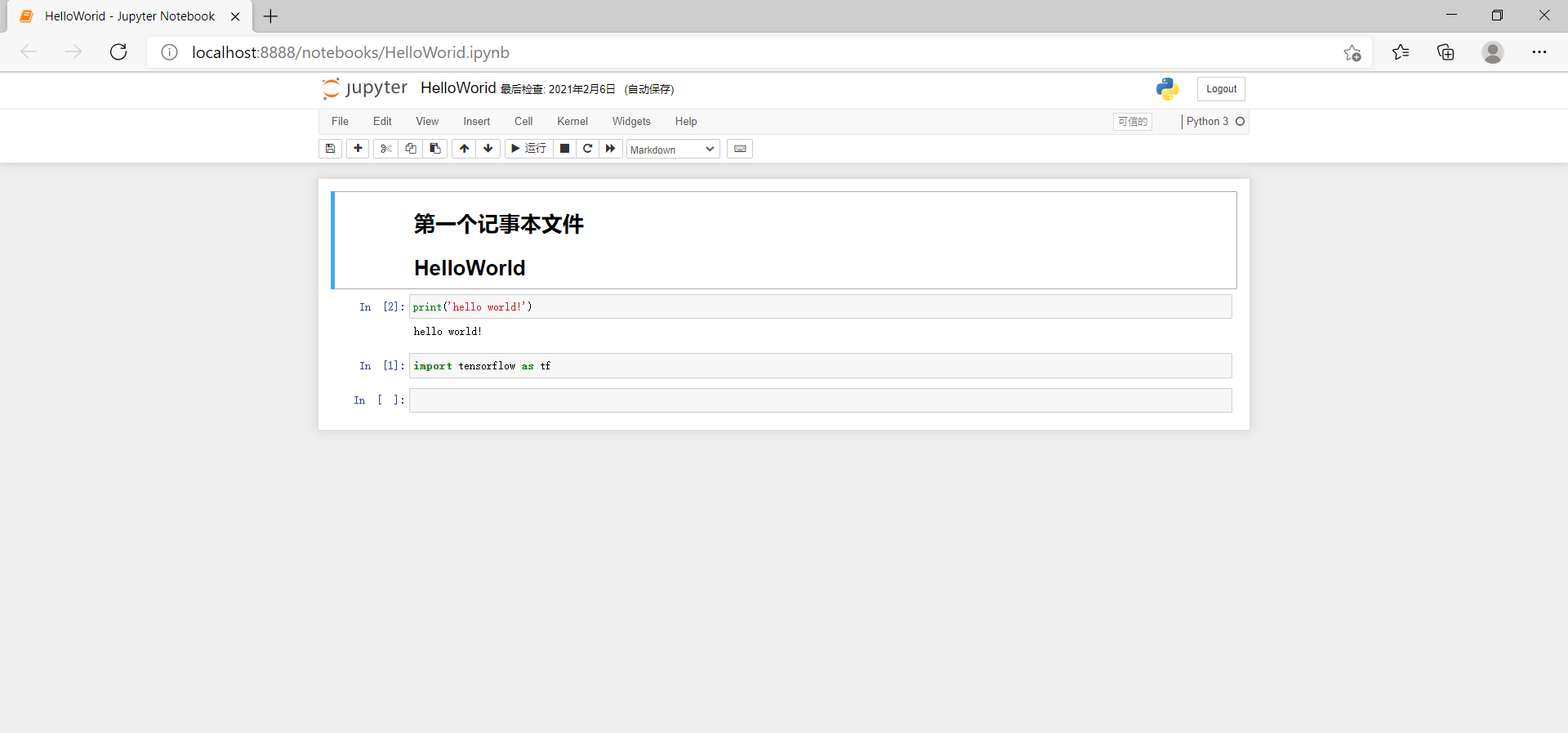Select the HelloWorid - Jupyter Notebook tab

pos(130,16)
